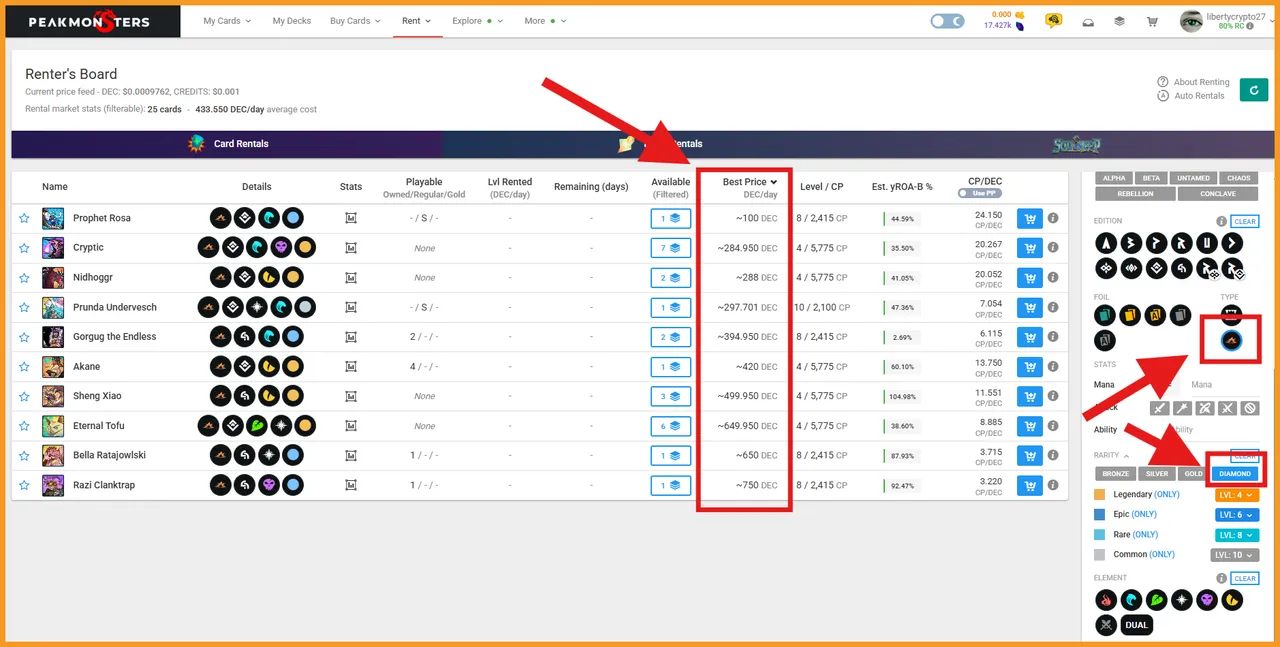1280x647 pixels.
Task: Filter by Death skull element icon
Action: (1208, 600)
